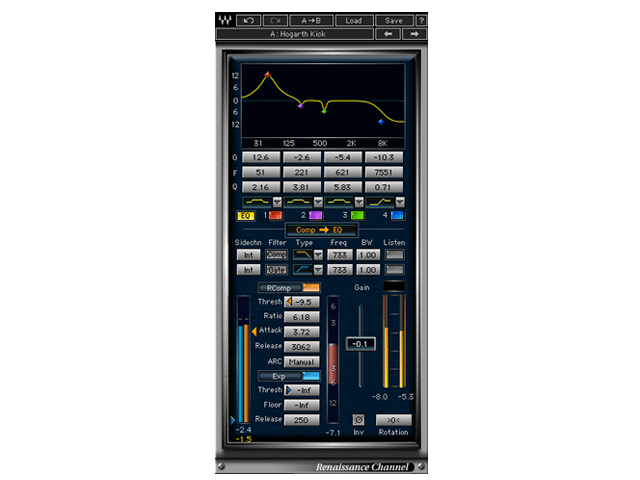The height and width of the screenshot is (480, 640).
Task: Click Gate sidechain high-pass shape icon
Action: 303,270
